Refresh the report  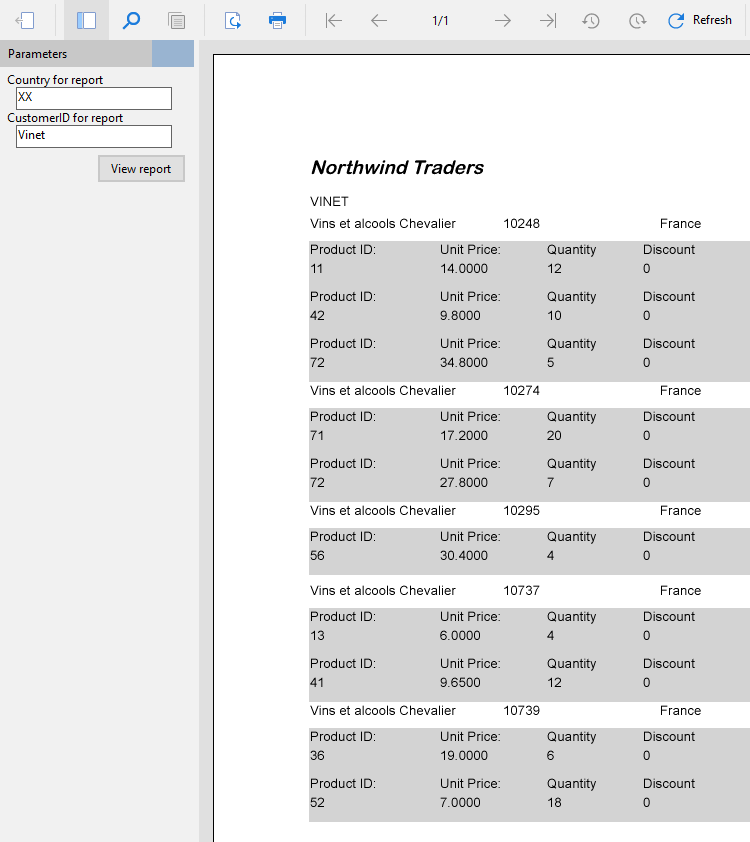700,20
